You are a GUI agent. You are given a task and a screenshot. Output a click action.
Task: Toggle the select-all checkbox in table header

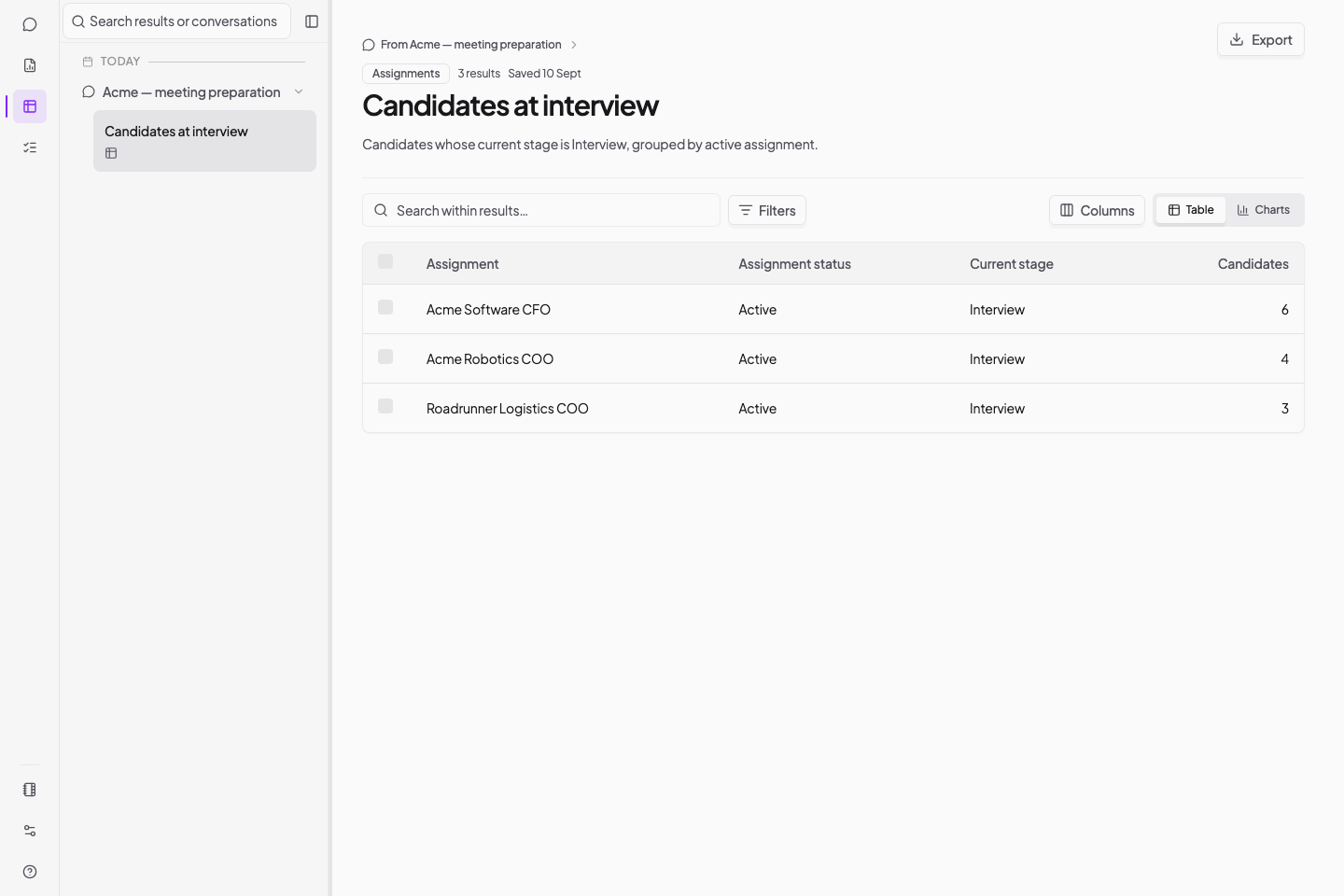[385, 261]
